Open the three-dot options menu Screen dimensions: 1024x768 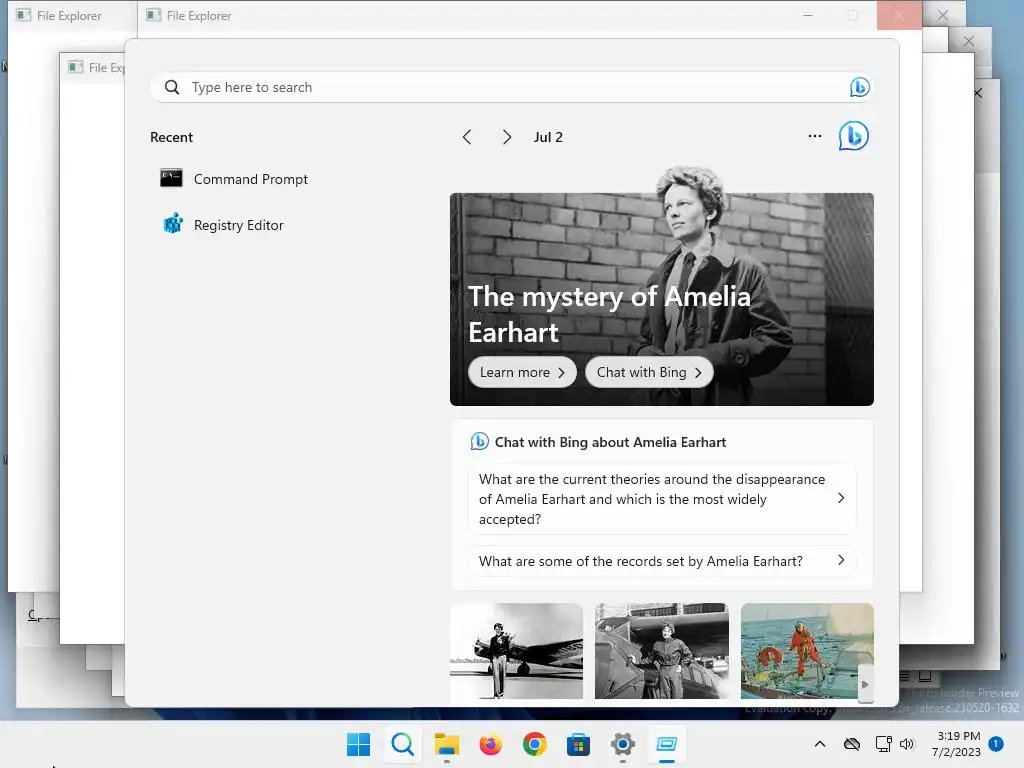[814, 136]
